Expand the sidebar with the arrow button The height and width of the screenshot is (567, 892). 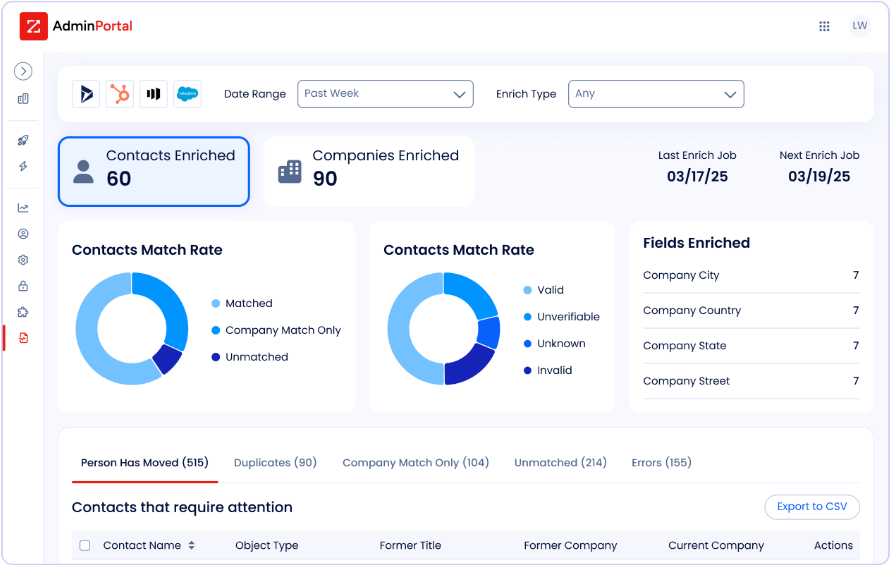coord(23,71)
